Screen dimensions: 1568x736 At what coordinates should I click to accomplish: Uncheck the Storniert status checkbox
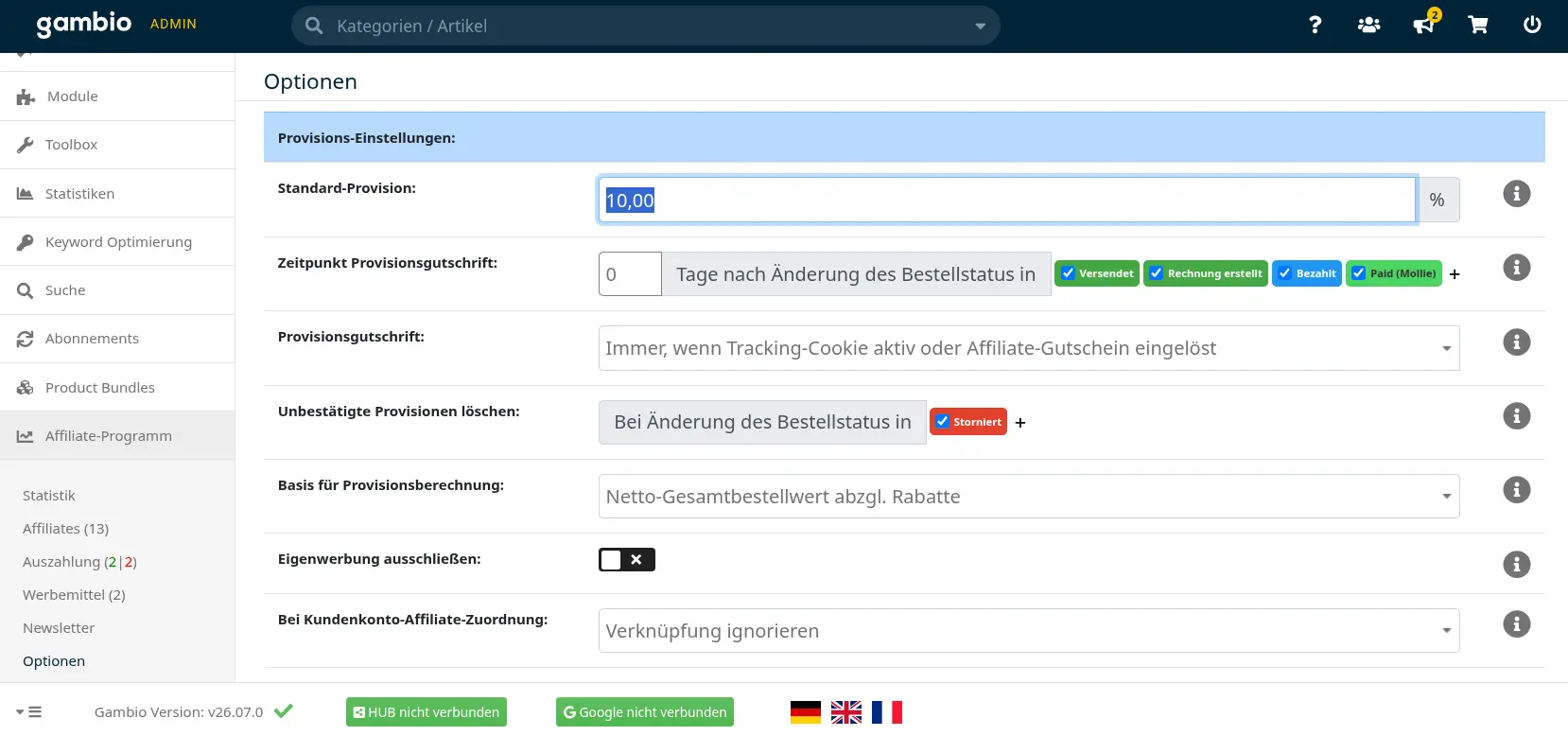942,422
